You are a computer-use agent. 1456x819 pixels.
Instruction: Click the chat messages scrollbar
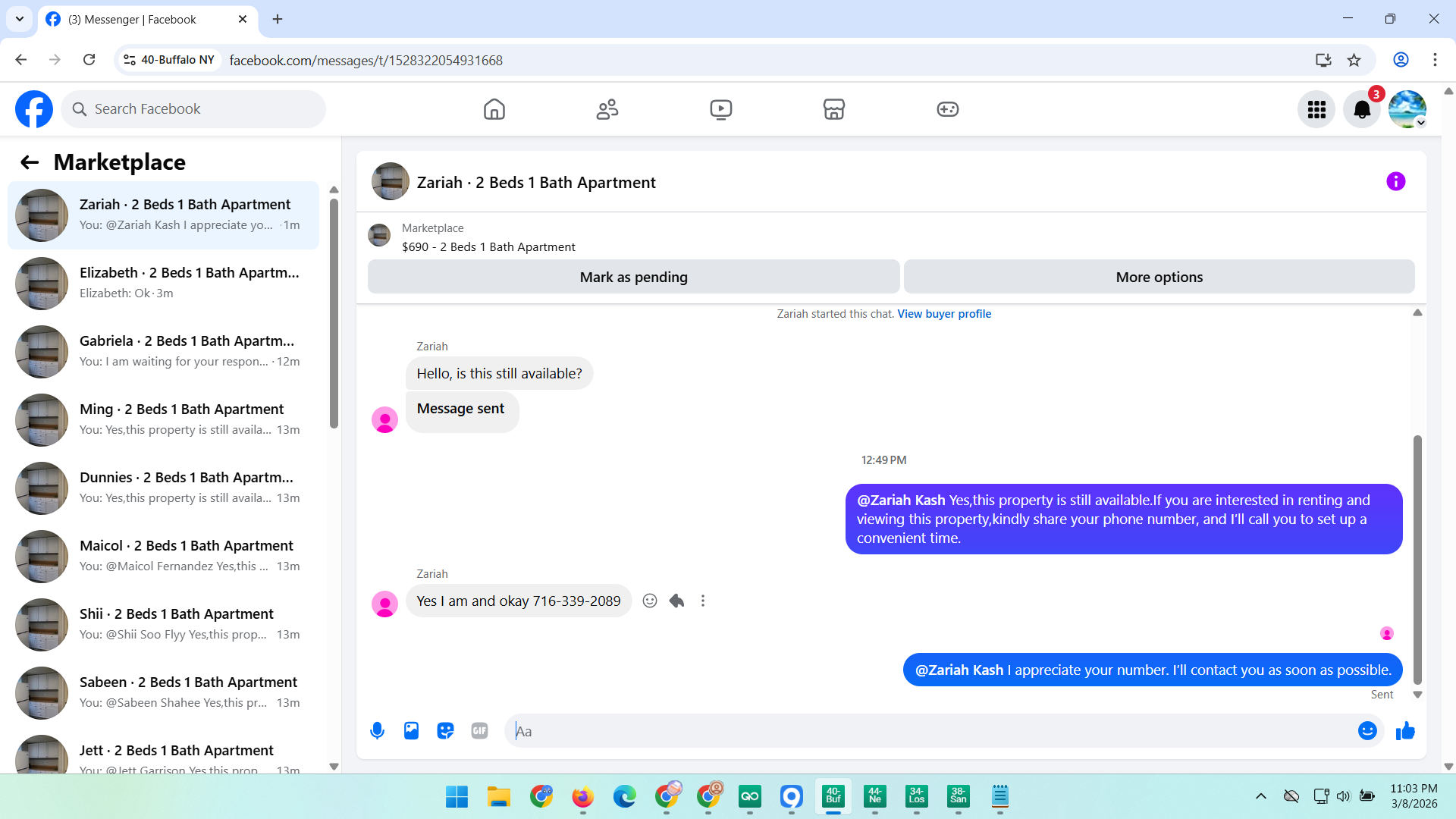click(x=1417, y=560)
